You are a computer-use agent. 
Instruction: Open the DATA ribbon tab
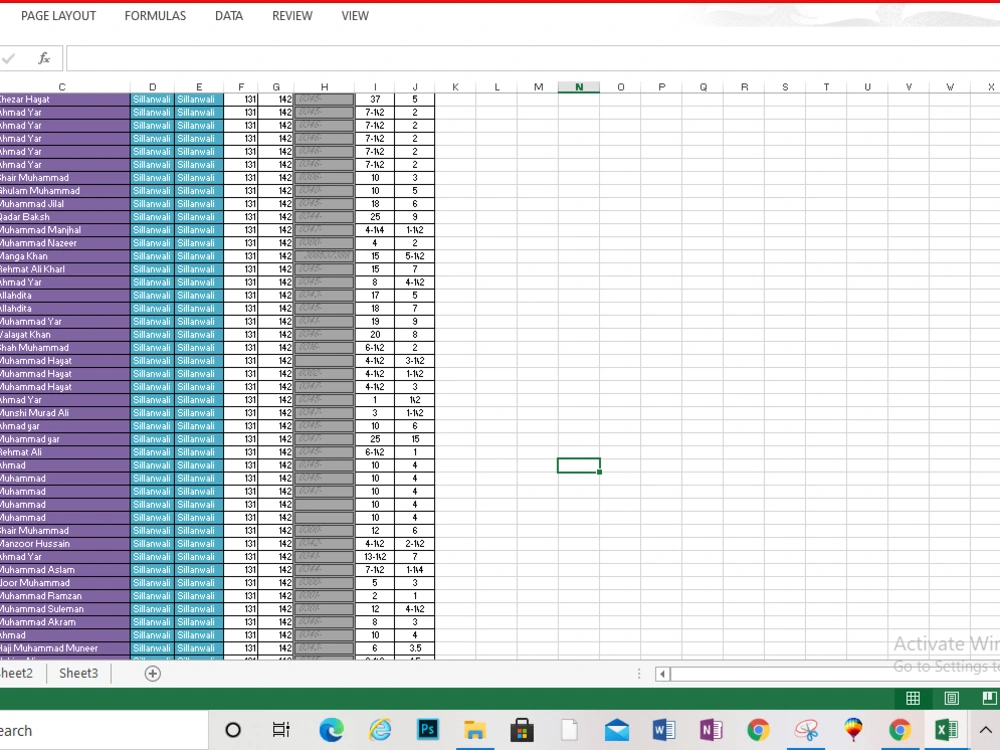click(x=229, y=16)
